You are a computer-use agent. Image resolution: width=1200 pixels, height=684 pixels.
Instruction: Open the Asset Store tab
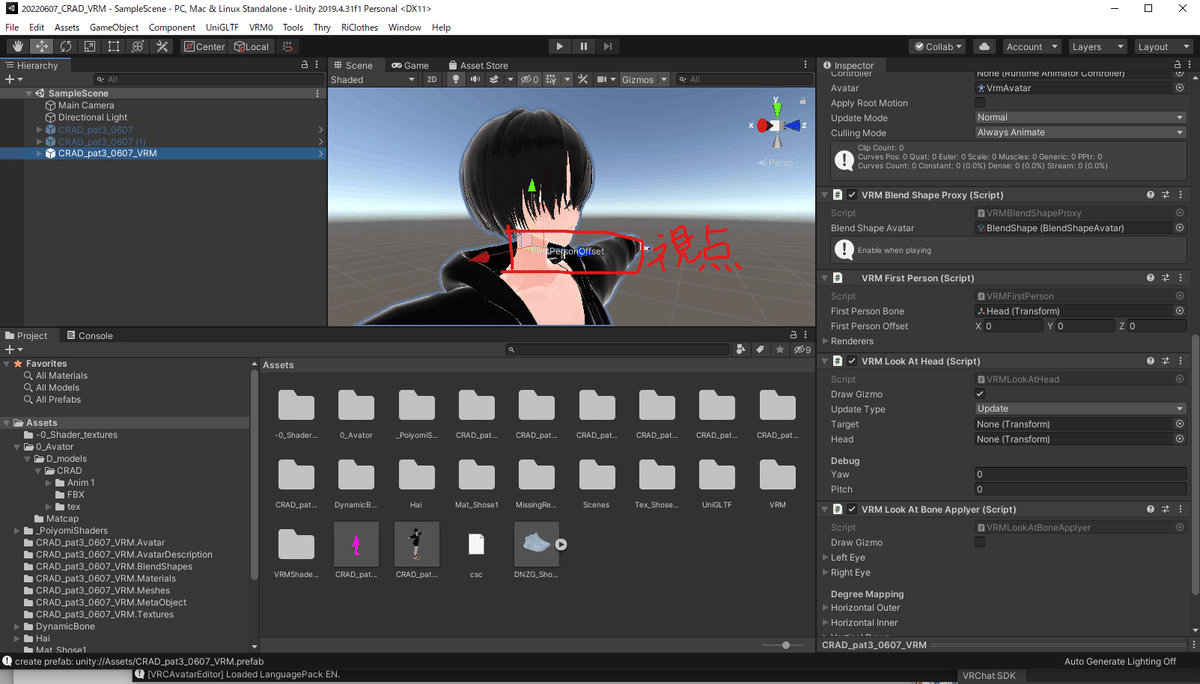click(x=478, y=65)
